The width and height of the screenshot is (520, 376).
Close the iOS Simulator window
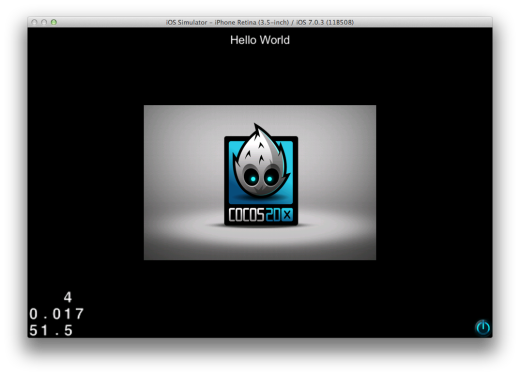(34, 22)
